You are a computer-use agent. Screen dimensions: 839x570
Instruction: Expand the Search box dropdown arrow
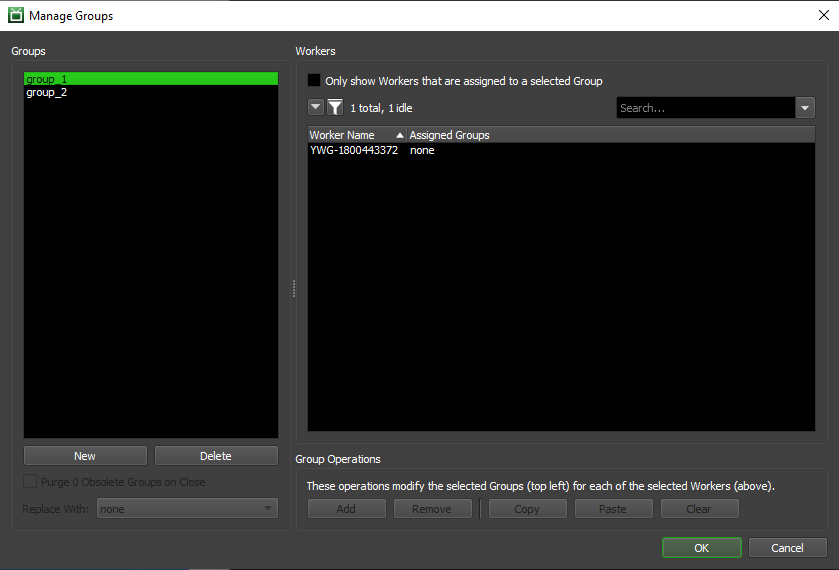pos(805,108)
